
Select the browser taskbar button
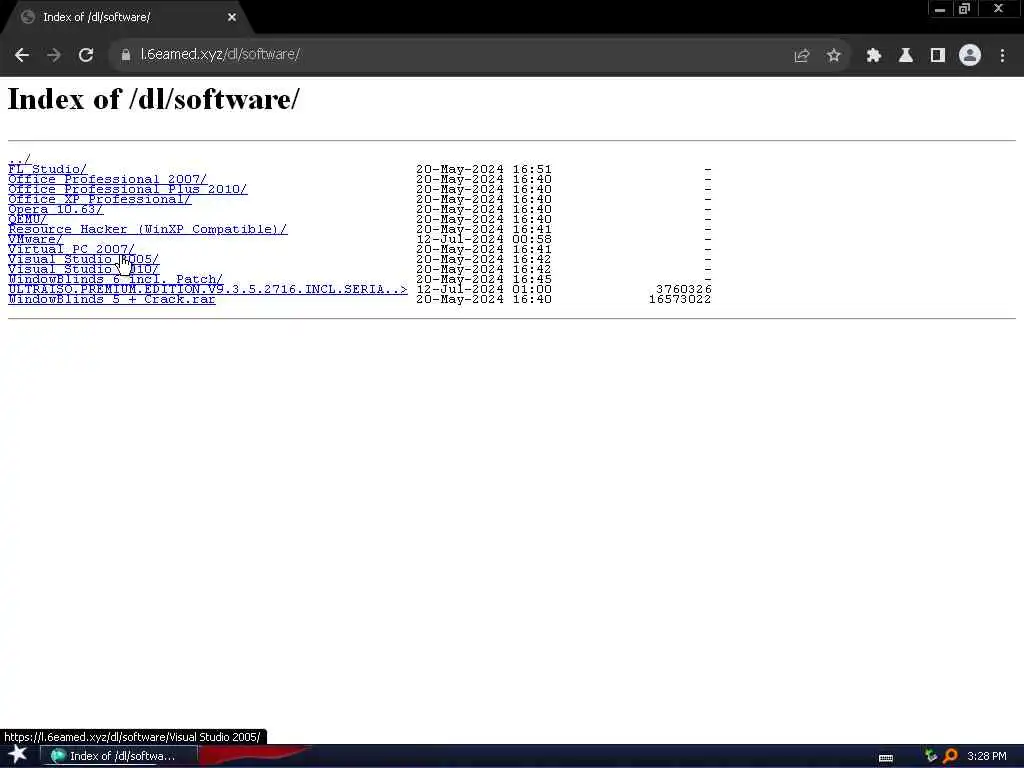point(119,756)
